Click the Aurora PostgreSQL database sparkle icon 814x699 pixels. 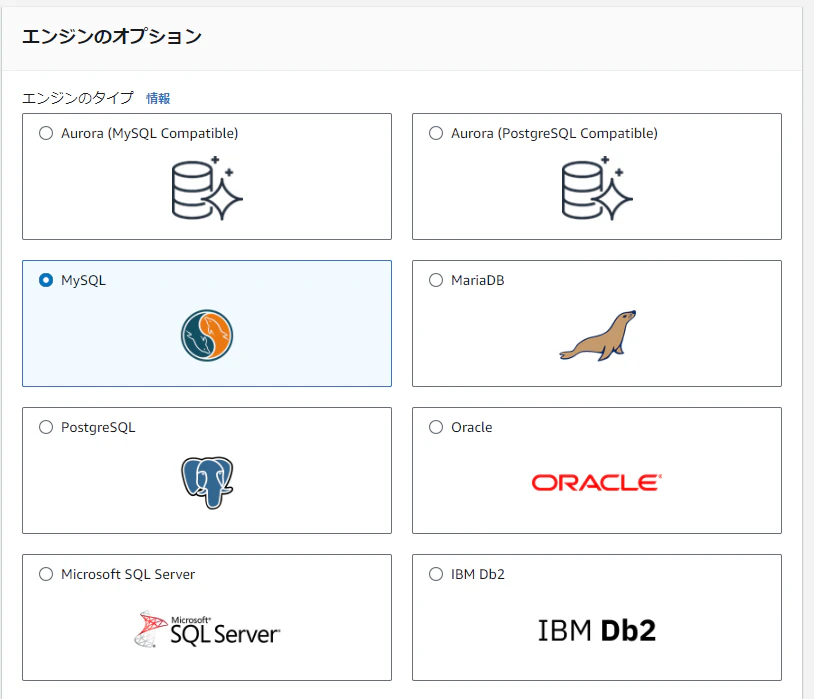[x=597, y=188]
